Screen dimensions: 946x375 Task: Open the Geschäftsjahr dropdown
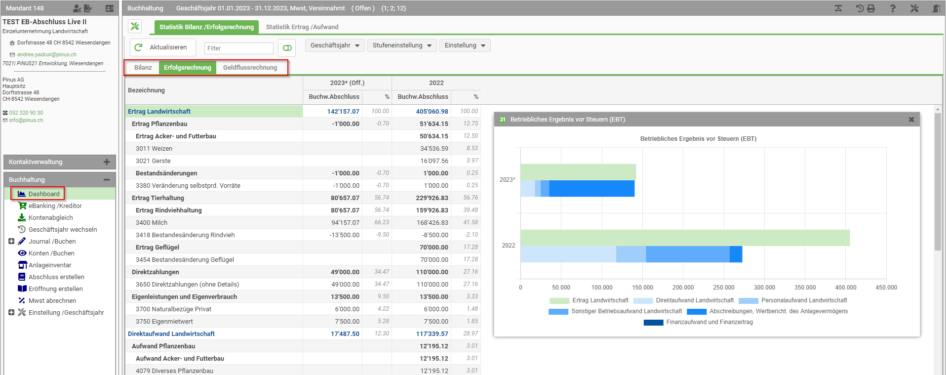pyautogui.click(x=335, y=45)
